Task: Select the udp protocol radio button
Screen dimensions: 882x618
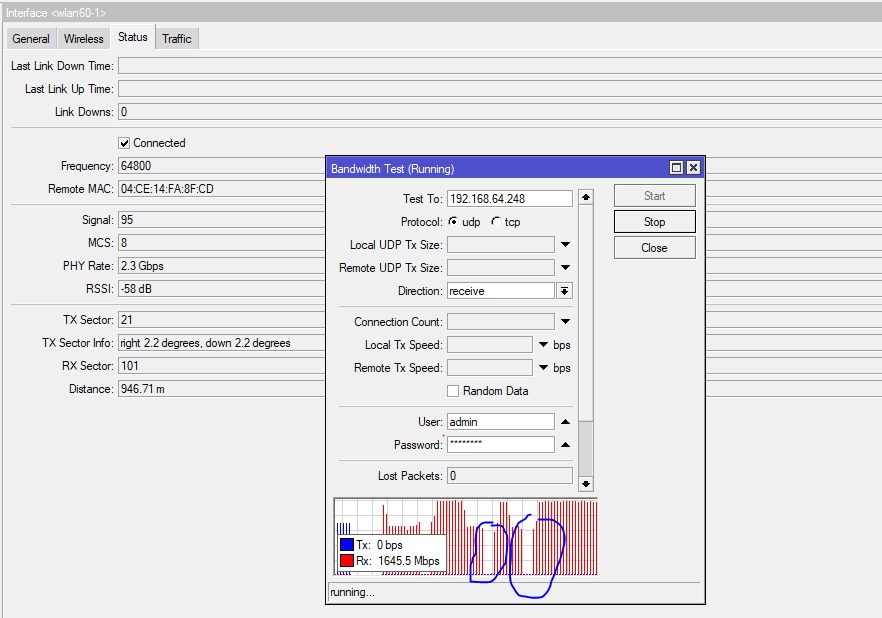Action: 453,222
